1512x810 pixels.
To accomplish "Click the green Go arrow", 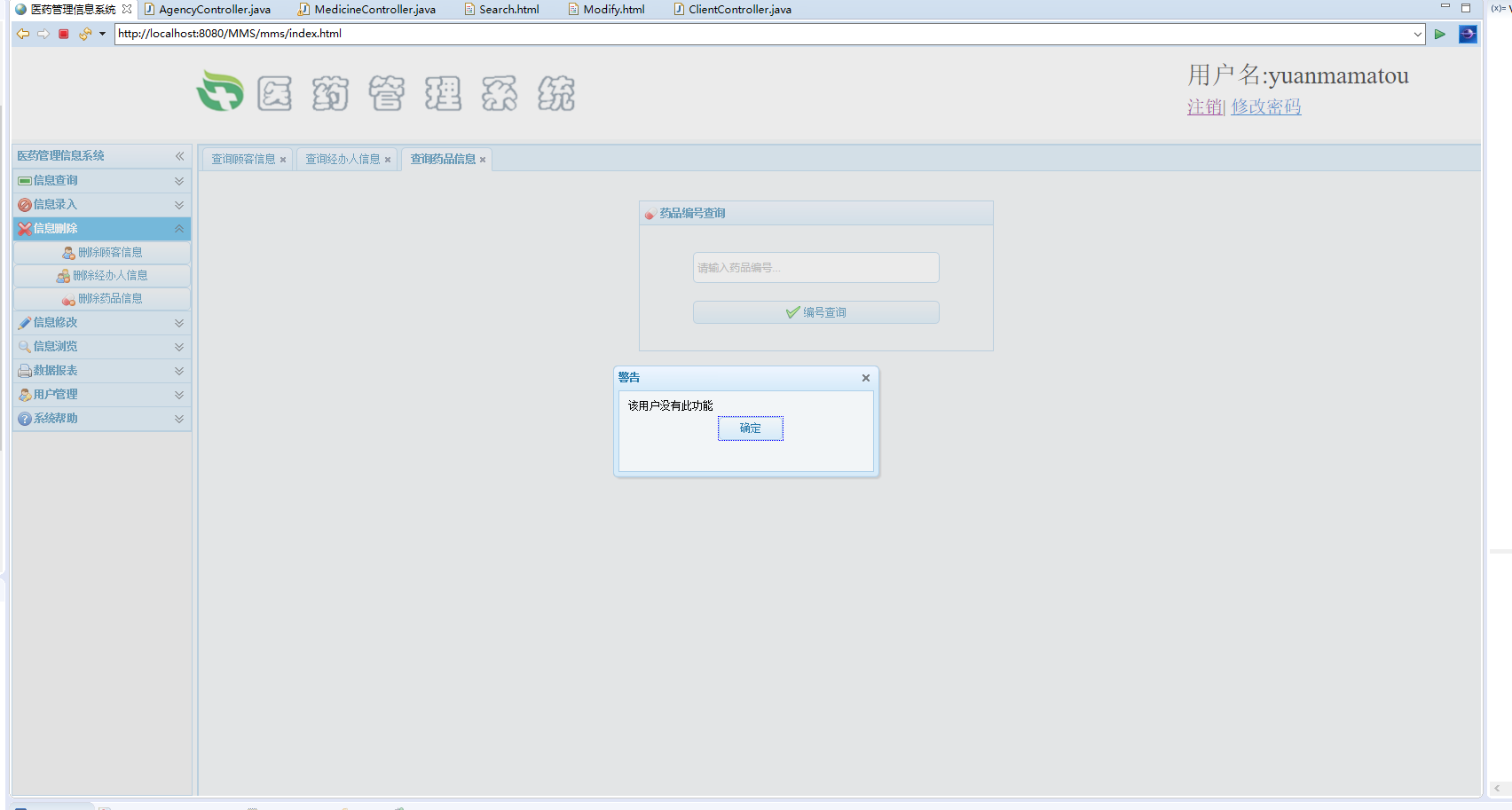I will pos(1440,34).
